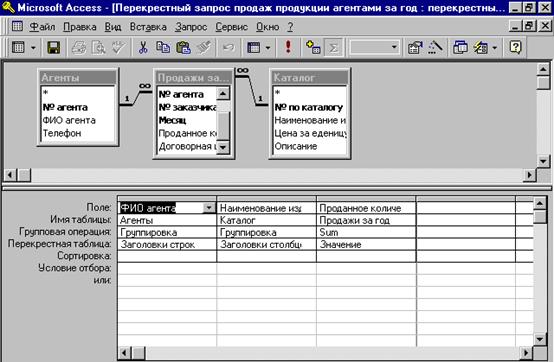Run the query with the red exclamation icon

pyautogui.click(x=288, y=47)
